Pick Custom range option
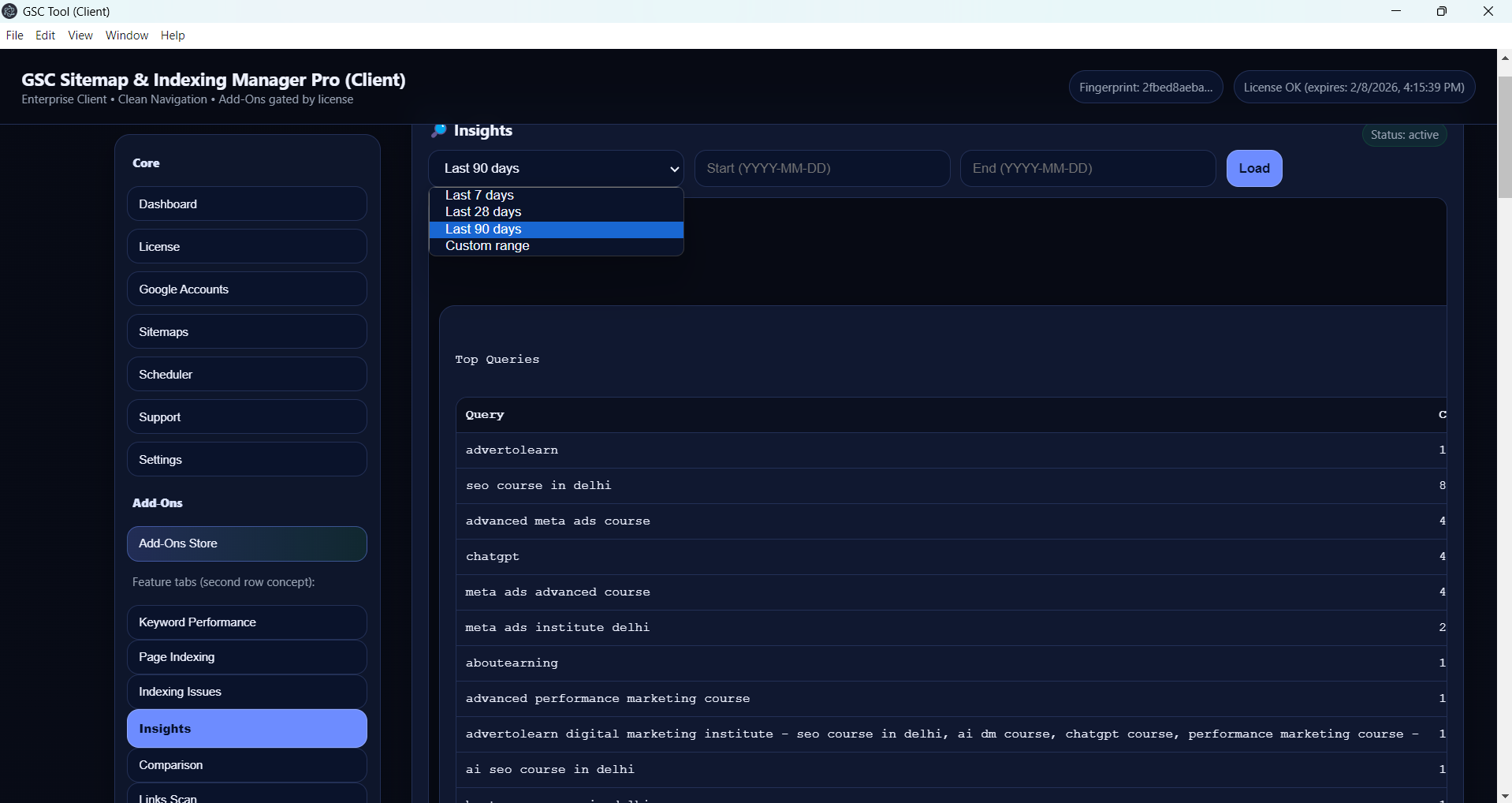Screen dimensions: 1512x803 487,246
